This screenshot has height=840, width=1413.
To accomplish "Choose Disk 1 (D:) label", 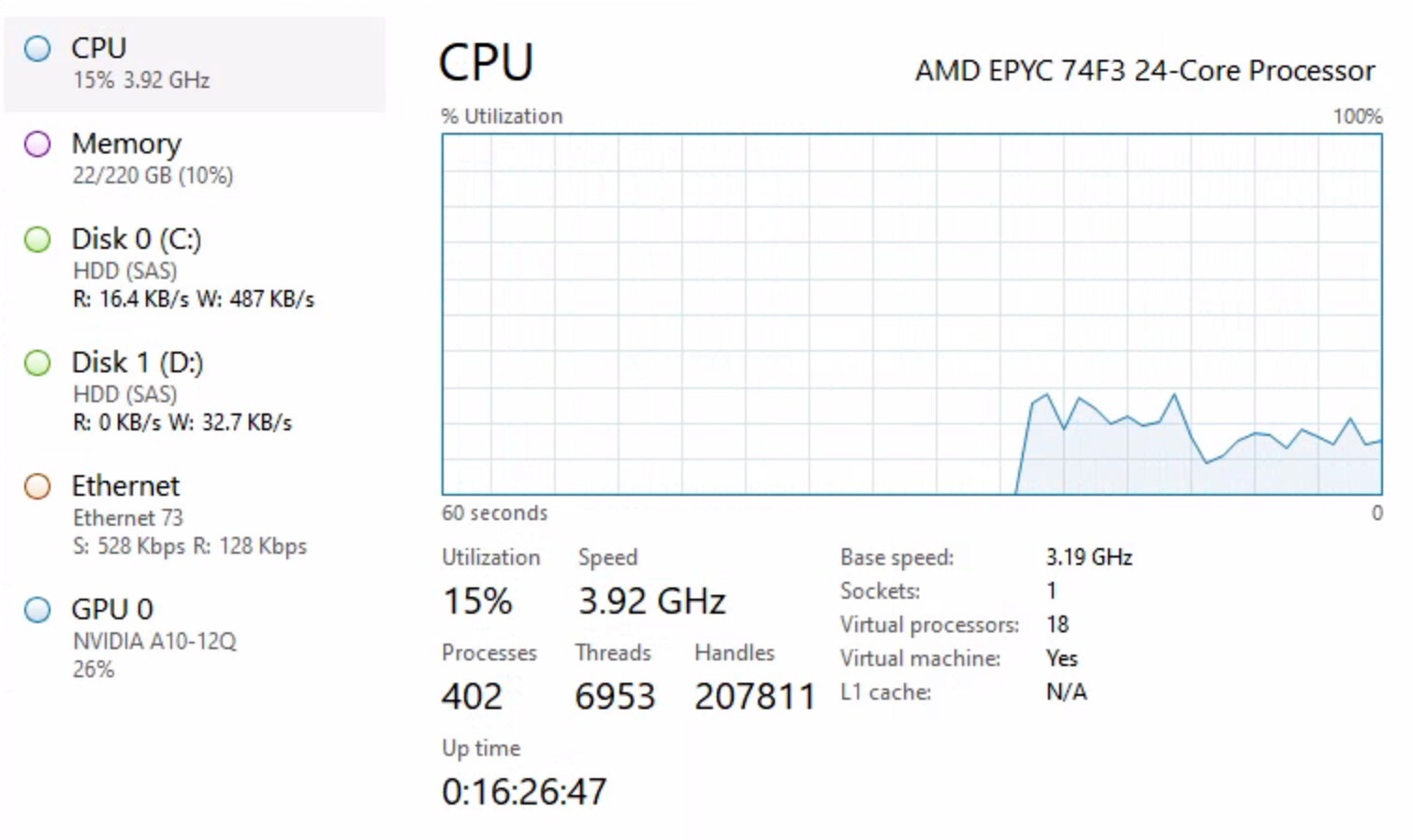I will [138, 363].
